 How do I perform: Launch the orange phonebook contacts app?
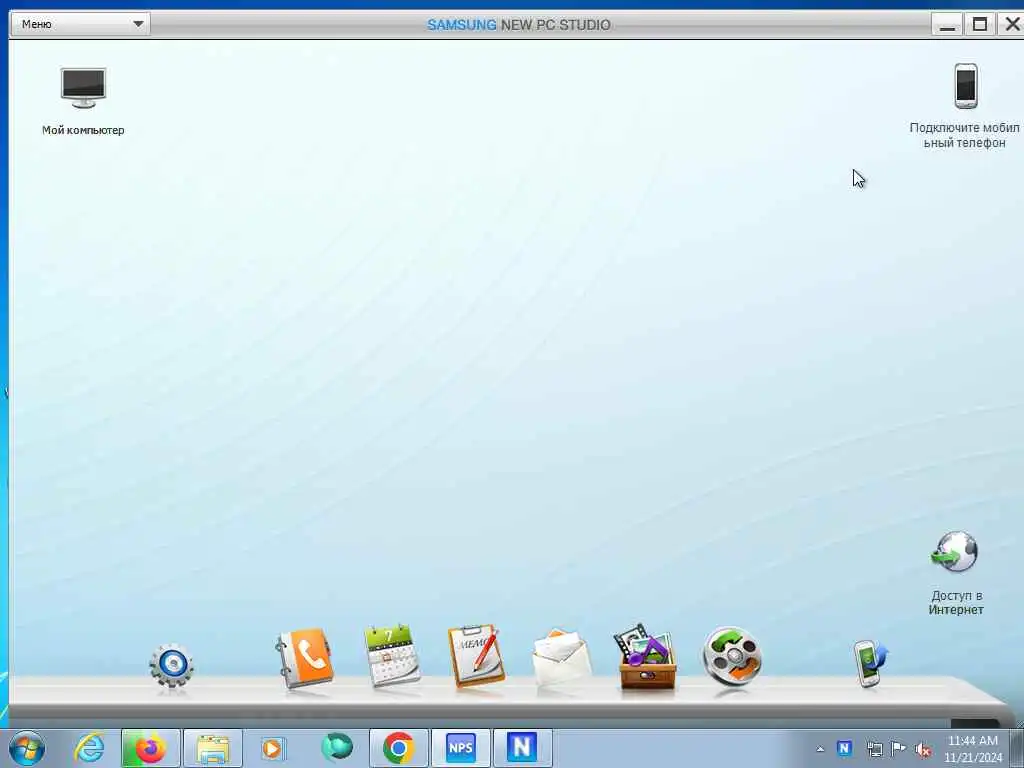[305, 658]
